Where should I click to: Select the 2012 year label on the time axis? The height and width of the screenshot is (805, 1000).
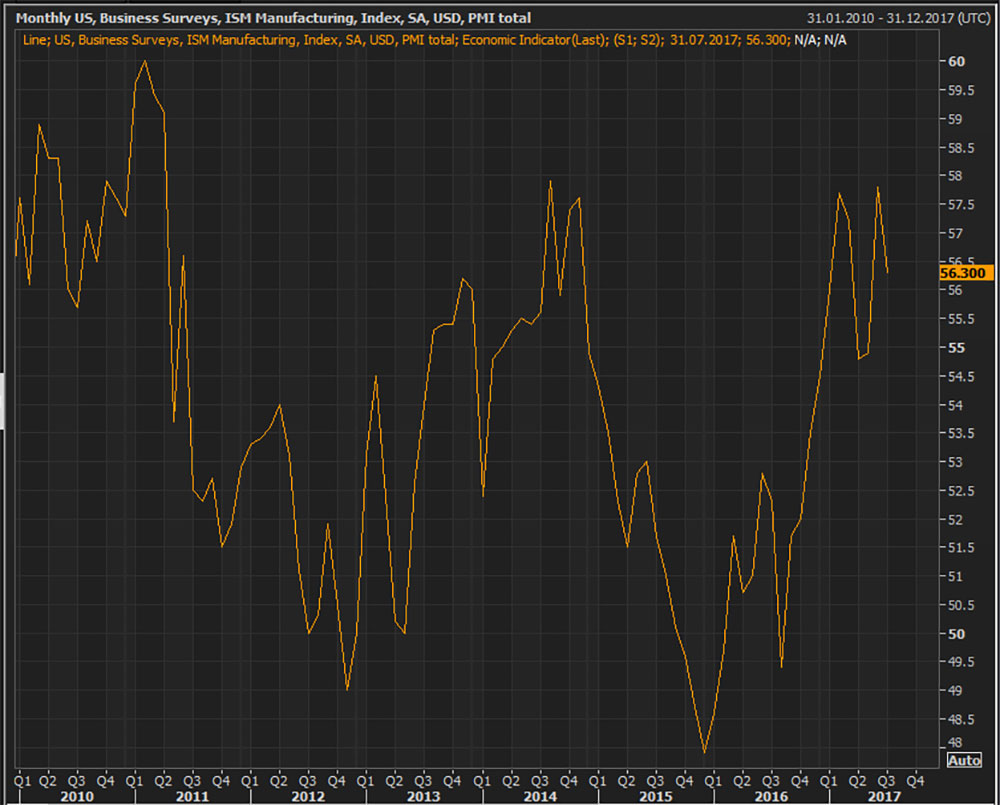(x=308, y=796)
